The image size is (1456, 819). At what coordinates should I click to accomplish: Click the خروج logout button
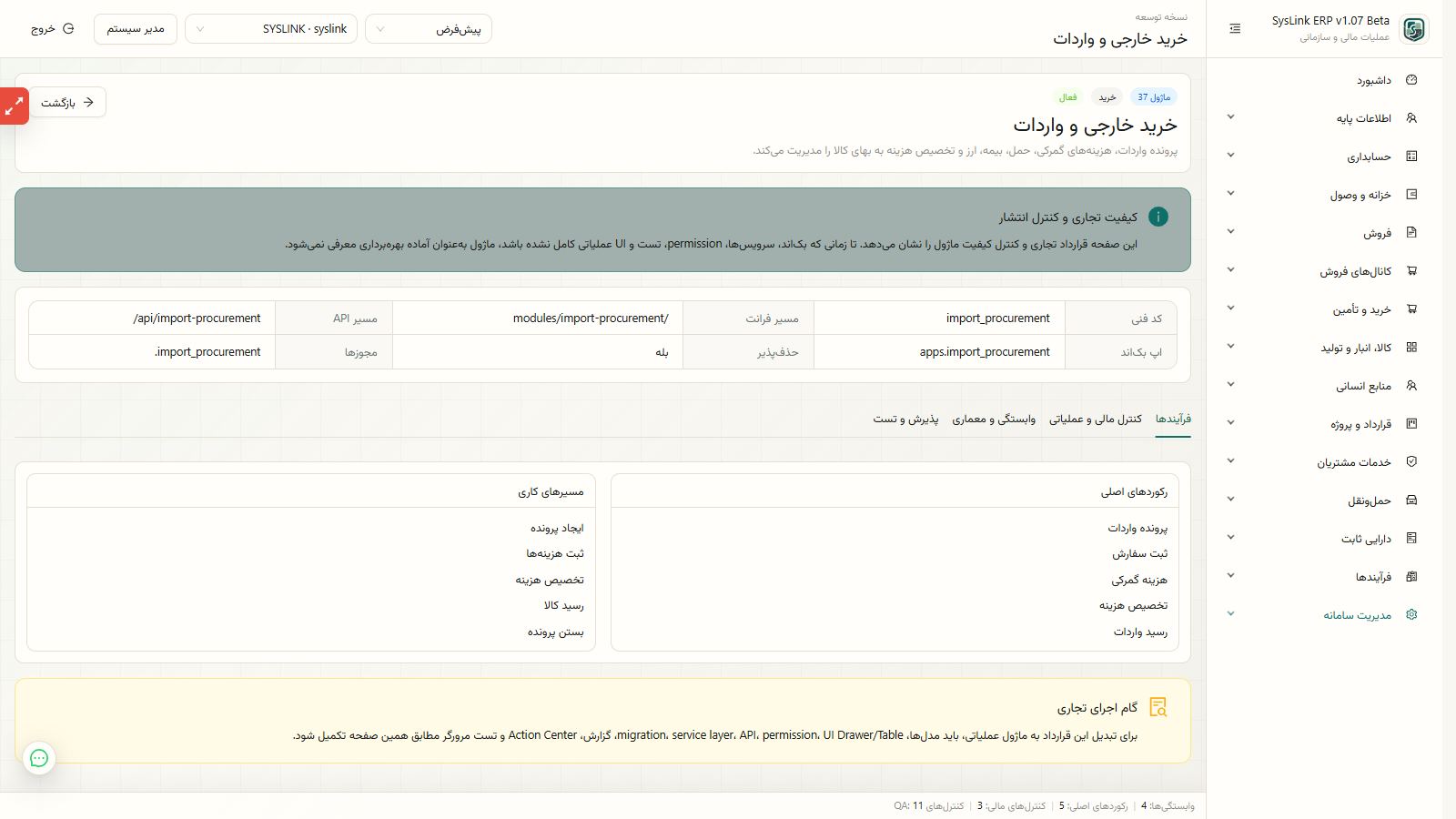(53, 29)
